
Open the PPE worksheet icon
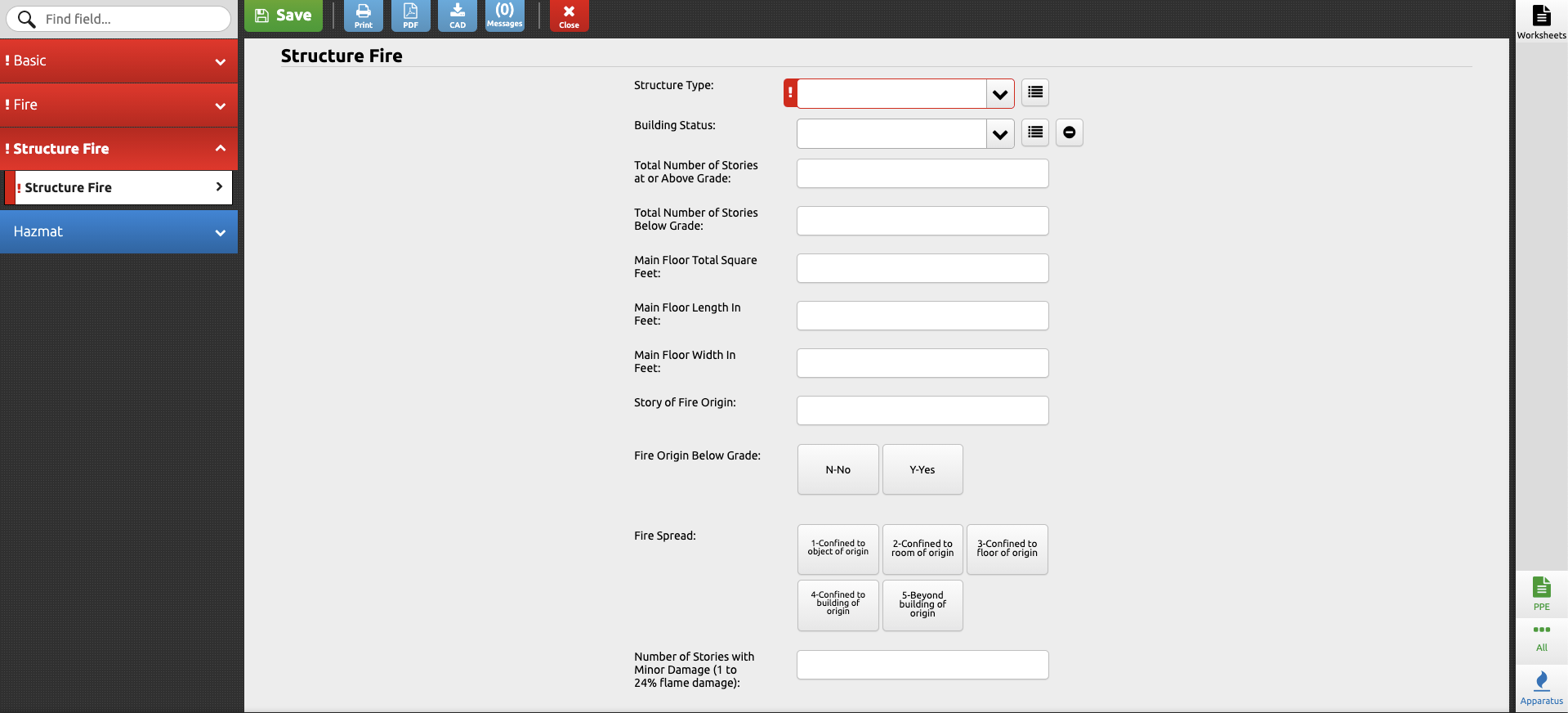1541,593
